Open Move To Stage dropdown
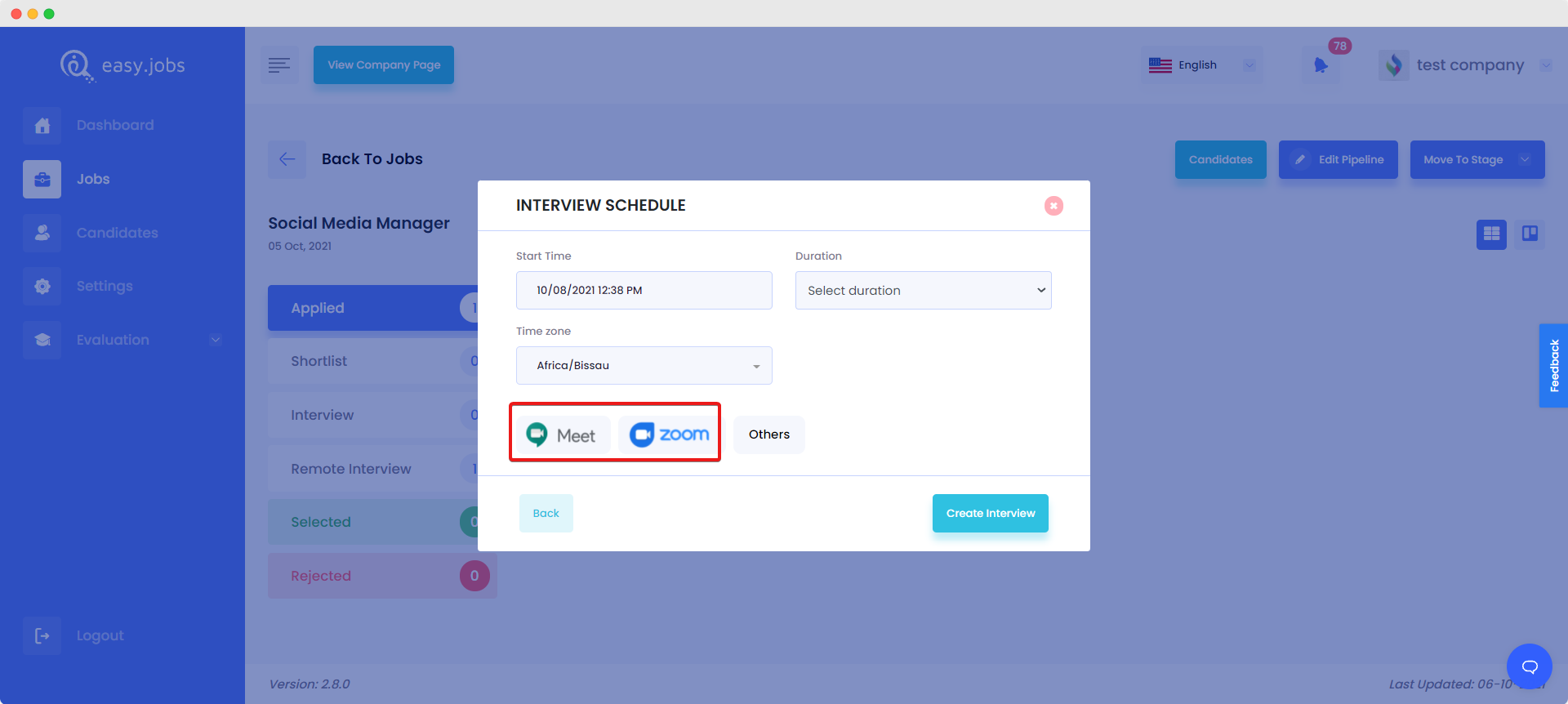The height and width of the screenshot is (704, 1568). [x=1477, y=159]
